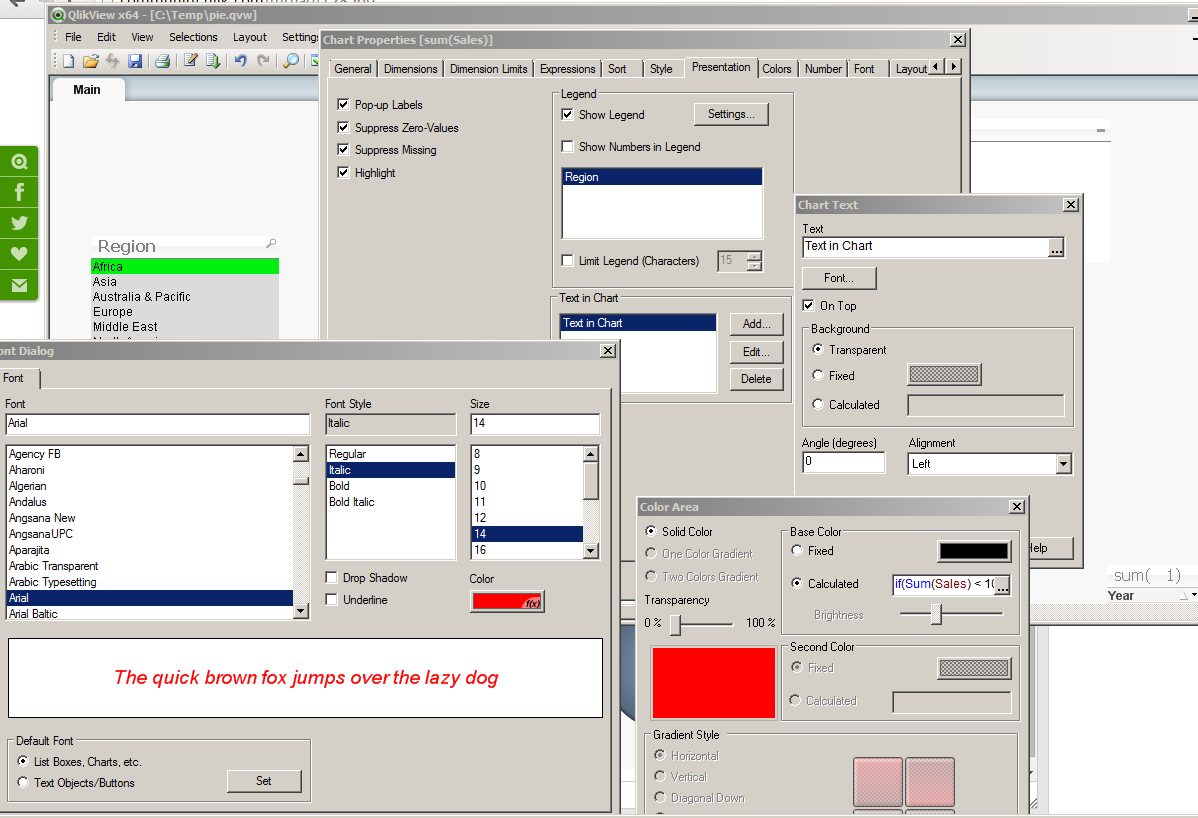Toggle Suppress Missing checkbox

click(x=343, y=150)
